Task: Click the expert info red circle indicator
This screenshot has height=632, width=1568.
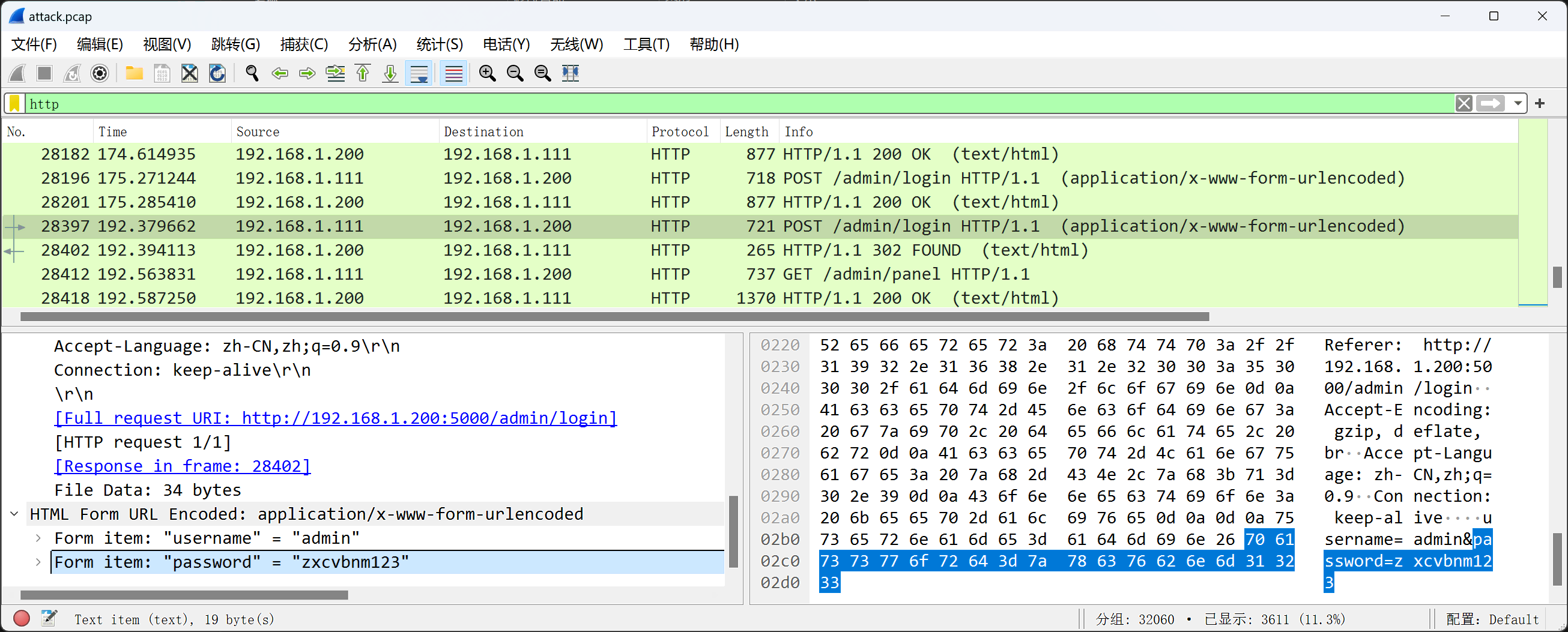Action: (21, 619)
